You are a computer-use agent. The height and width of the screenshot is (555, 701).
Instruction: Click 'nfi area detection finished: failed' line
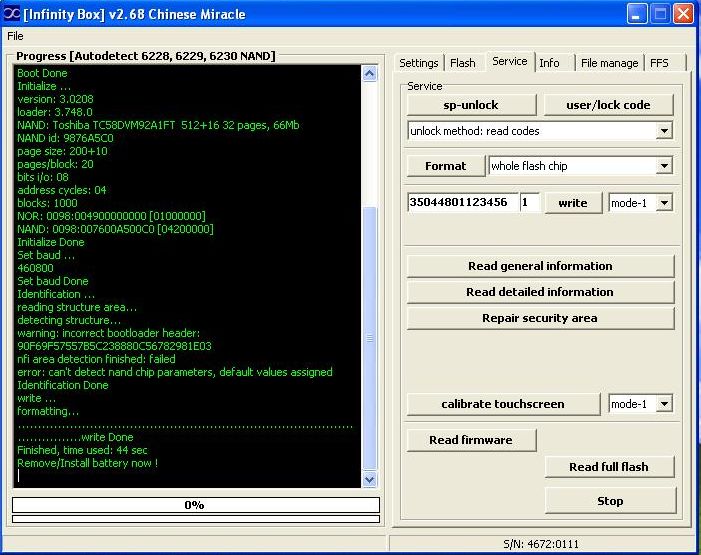(x=96, y=359)
